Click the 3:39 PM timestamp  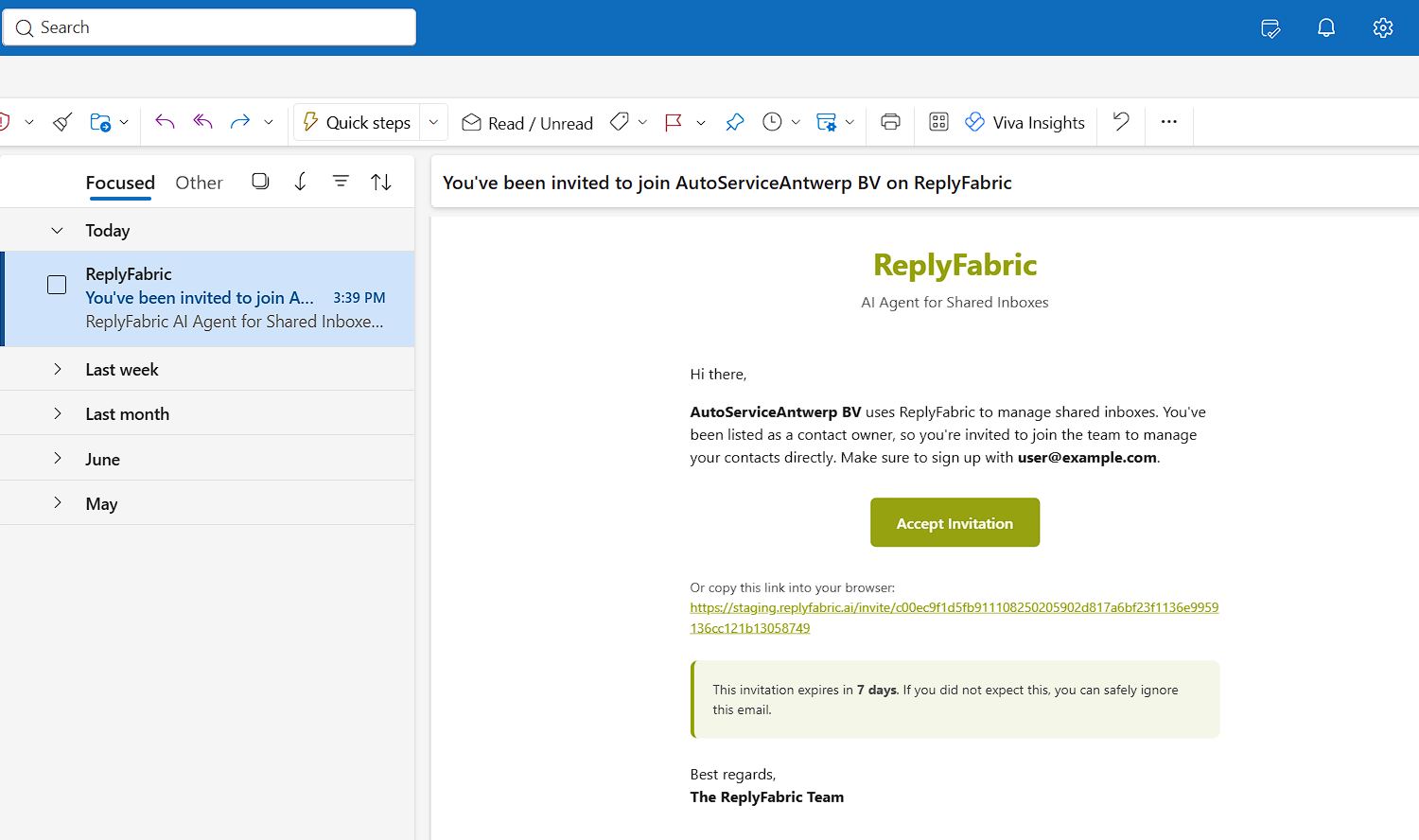[x=359, y=298]
